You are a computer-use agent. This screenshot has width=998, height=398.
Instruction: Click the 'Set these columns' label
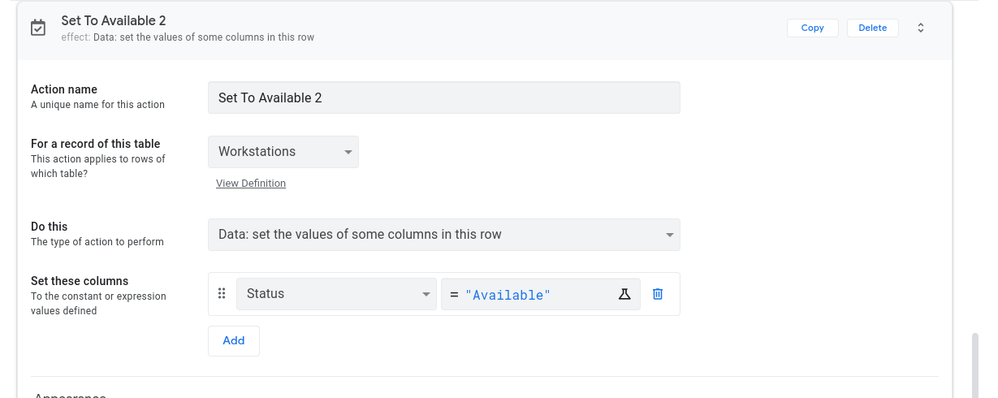tap(80, 281)
